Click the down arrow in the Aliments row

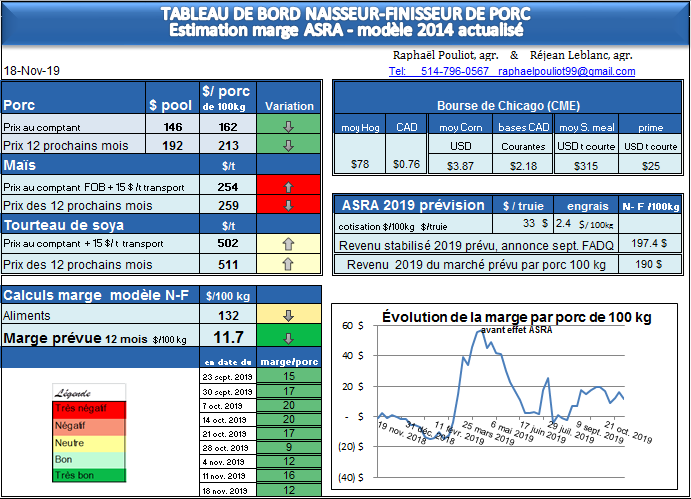[x=288, y=316]
